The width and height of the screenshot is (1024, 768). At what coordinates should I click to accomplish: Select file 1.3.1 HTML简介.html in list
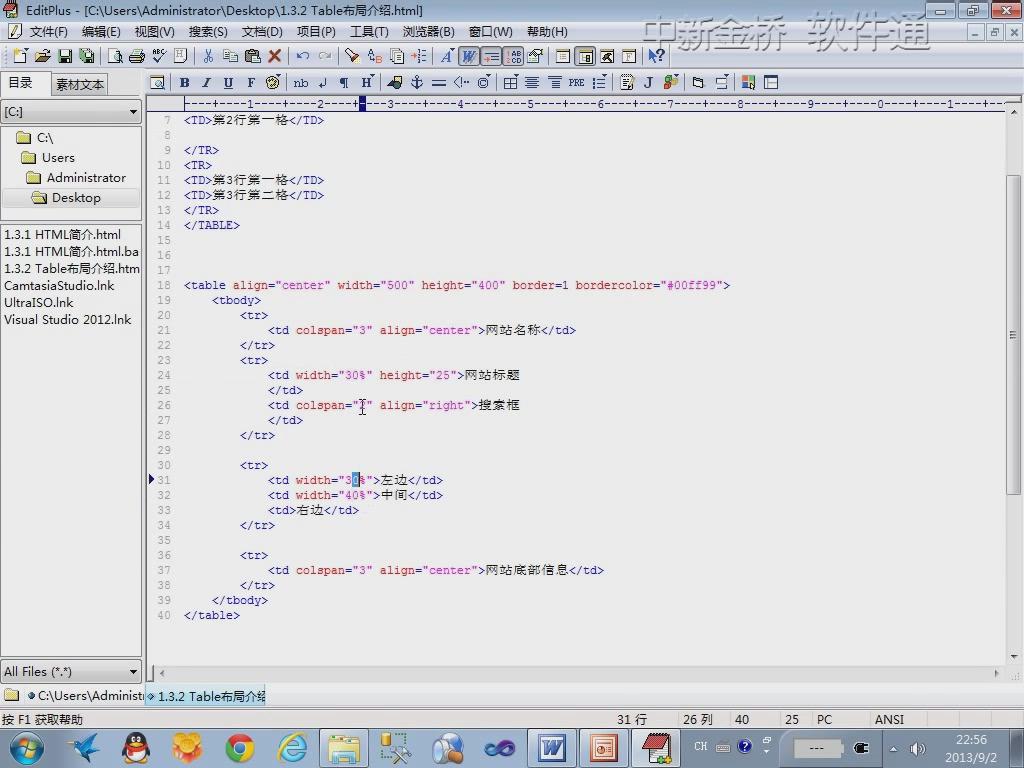coord(62,234)
